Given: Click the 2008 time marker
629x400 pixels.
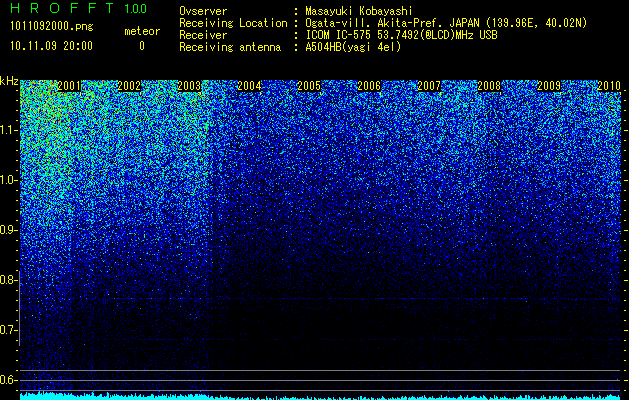Looking at the screenshot, I should (489, 86).
